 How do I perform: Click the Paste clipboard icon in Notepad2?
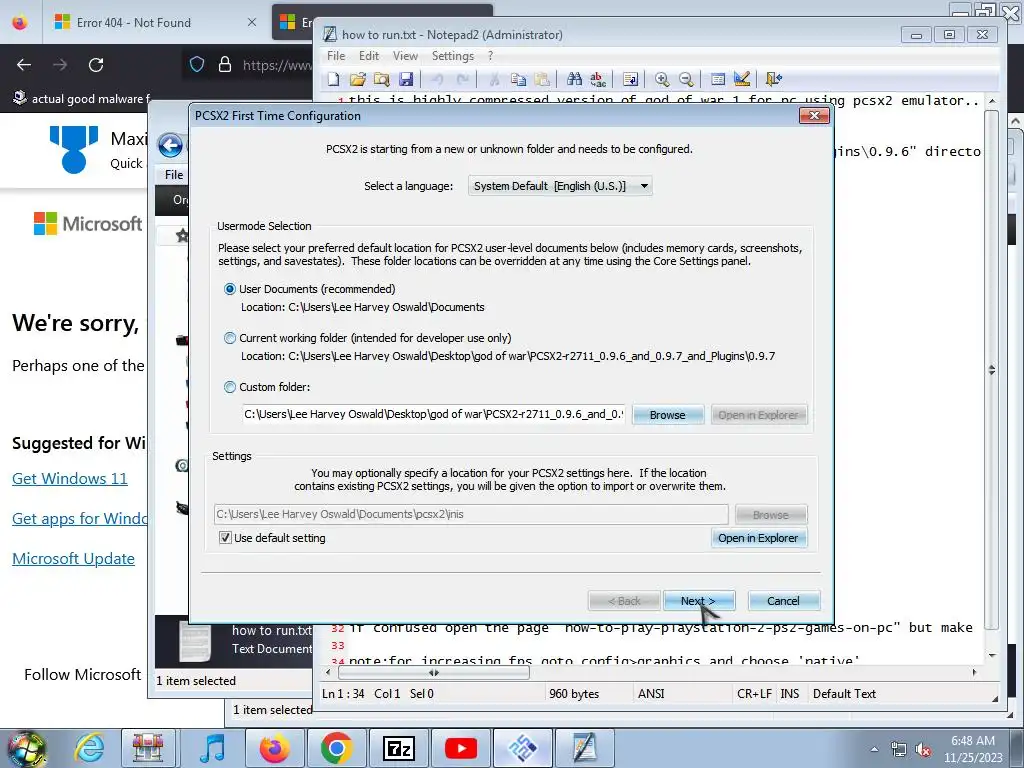coord(542,79)
